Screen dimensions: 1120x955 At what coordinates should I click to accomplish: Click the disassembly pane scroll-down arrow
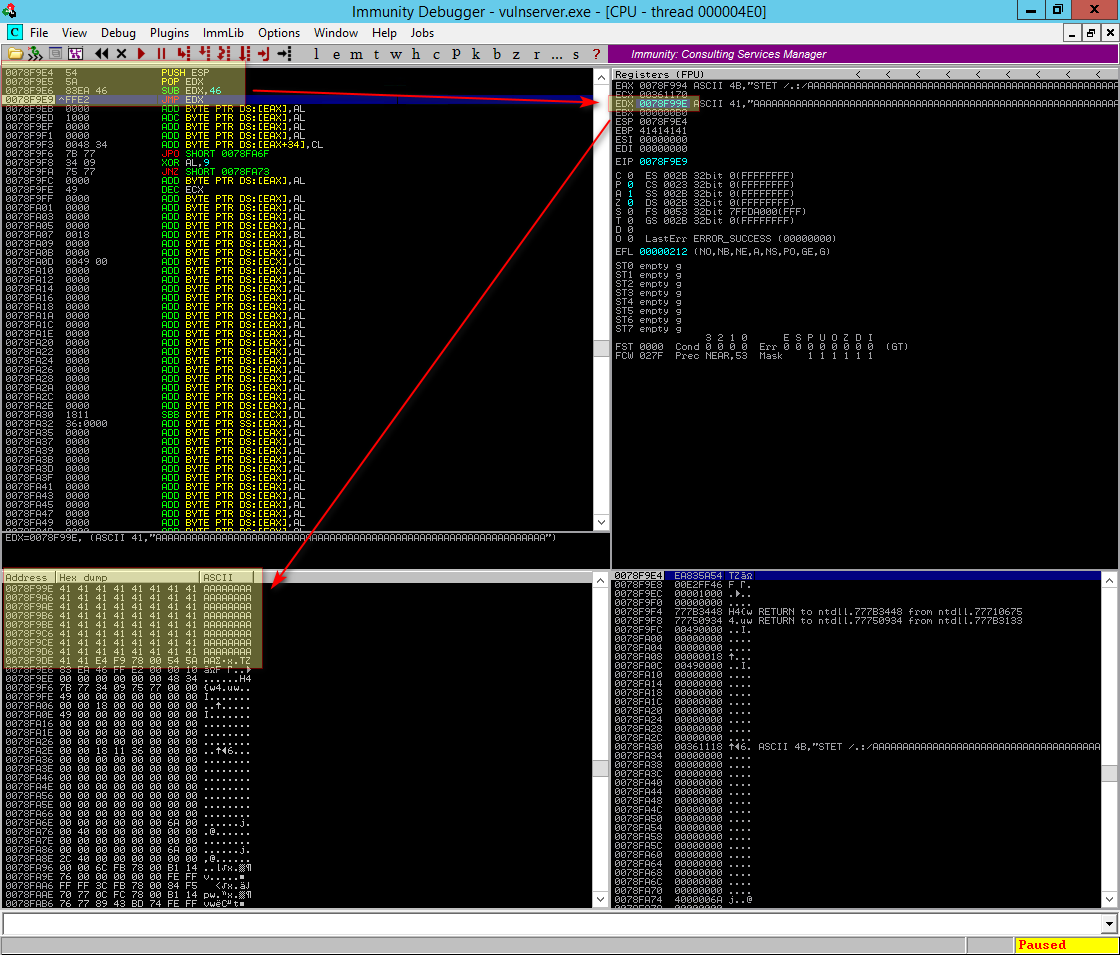[601, 522]
